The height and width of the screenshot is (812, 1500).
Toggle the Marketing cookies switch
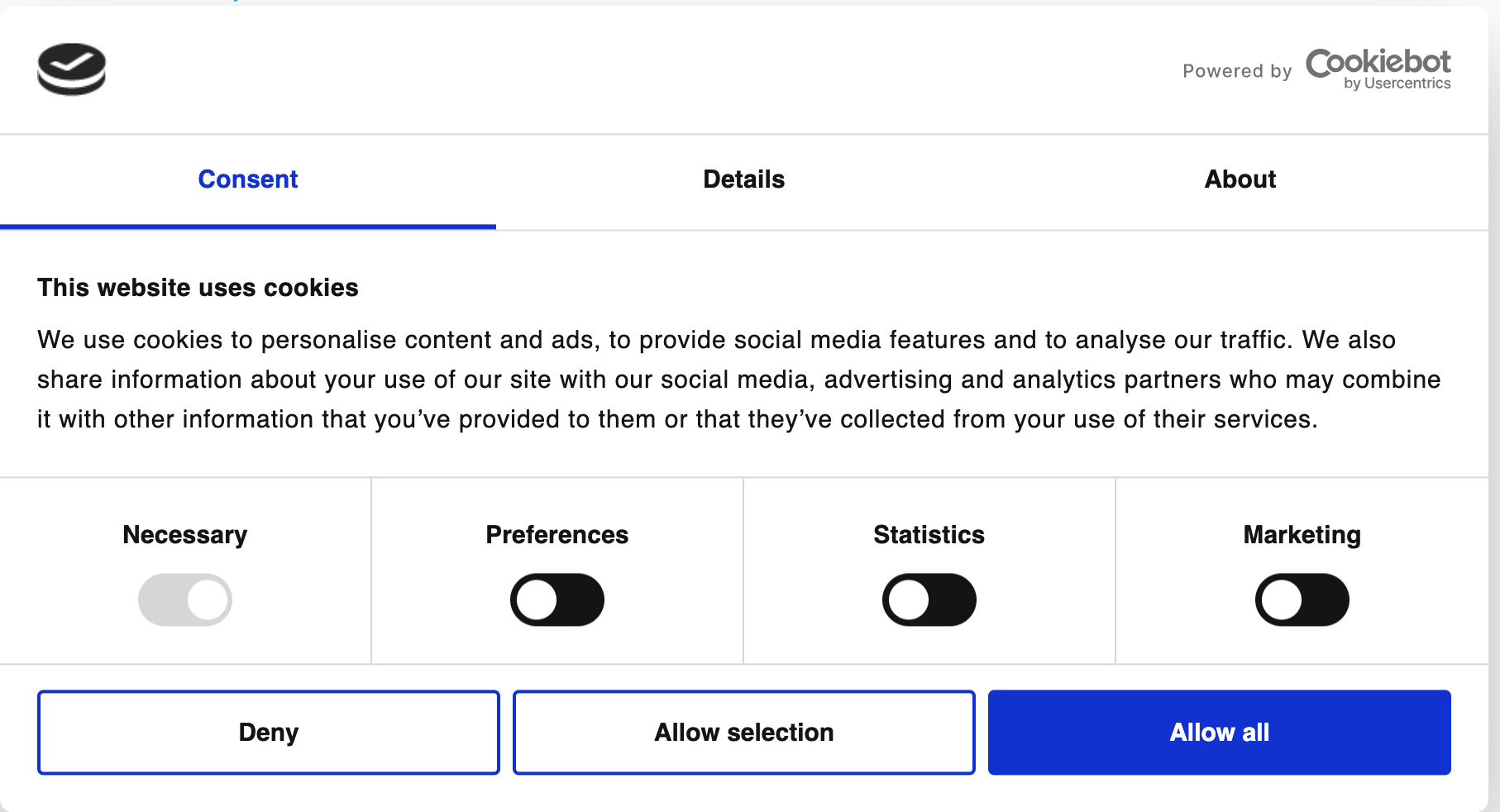[1302, 599]
